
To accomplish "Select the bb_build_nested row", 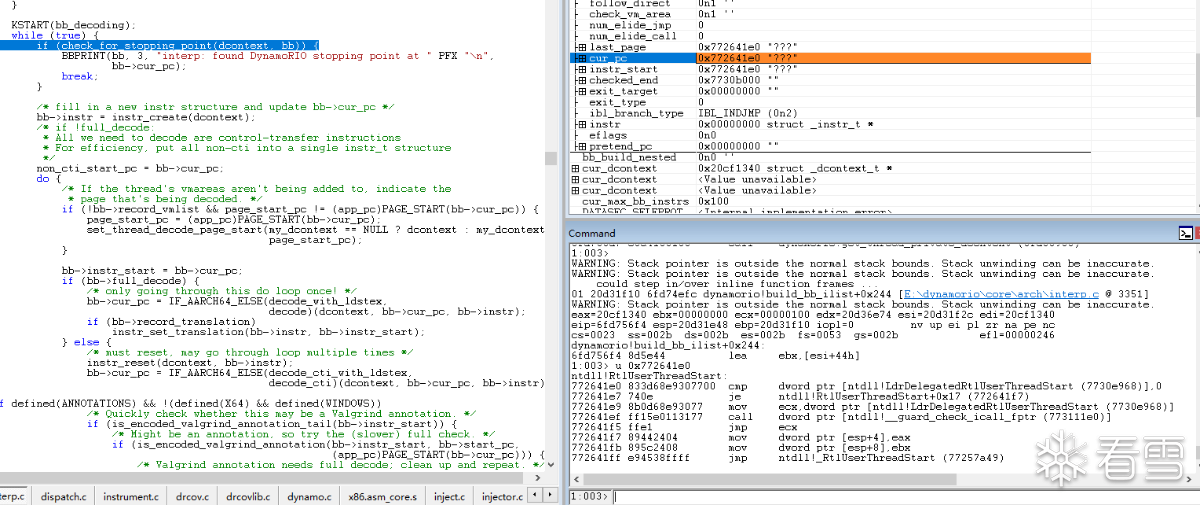I will pyautogui.click(x=883, y=157).
